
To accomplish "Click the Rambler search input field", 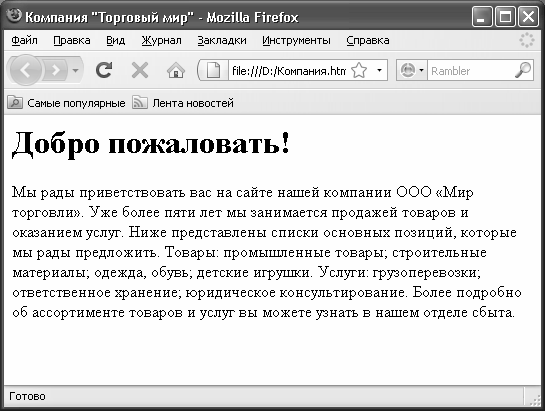I will [471, 71].
